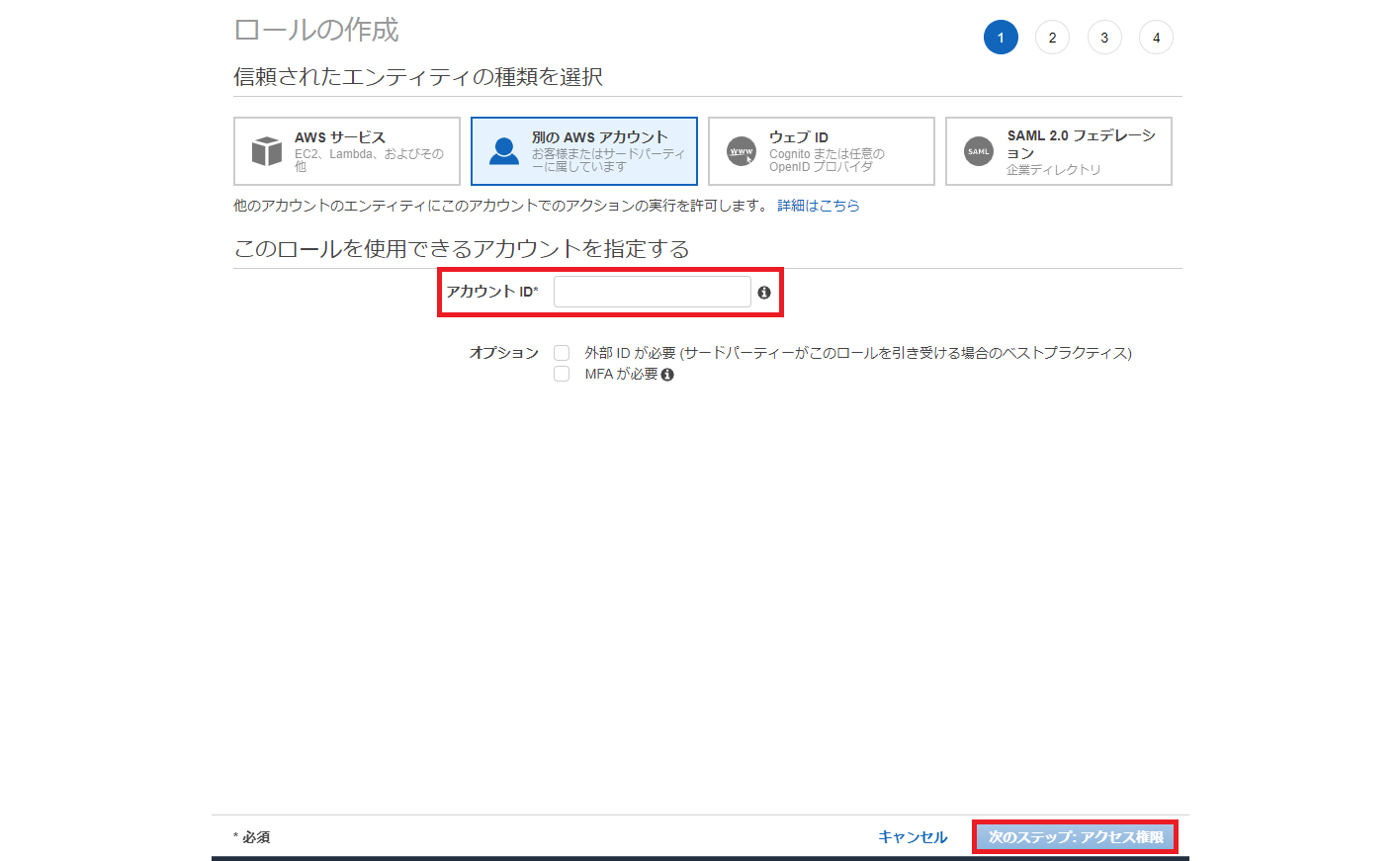Go to wizard step 3 indicator
Image resolution: width=1400 pixels, height=861 pixels.
pos(1104,38)
